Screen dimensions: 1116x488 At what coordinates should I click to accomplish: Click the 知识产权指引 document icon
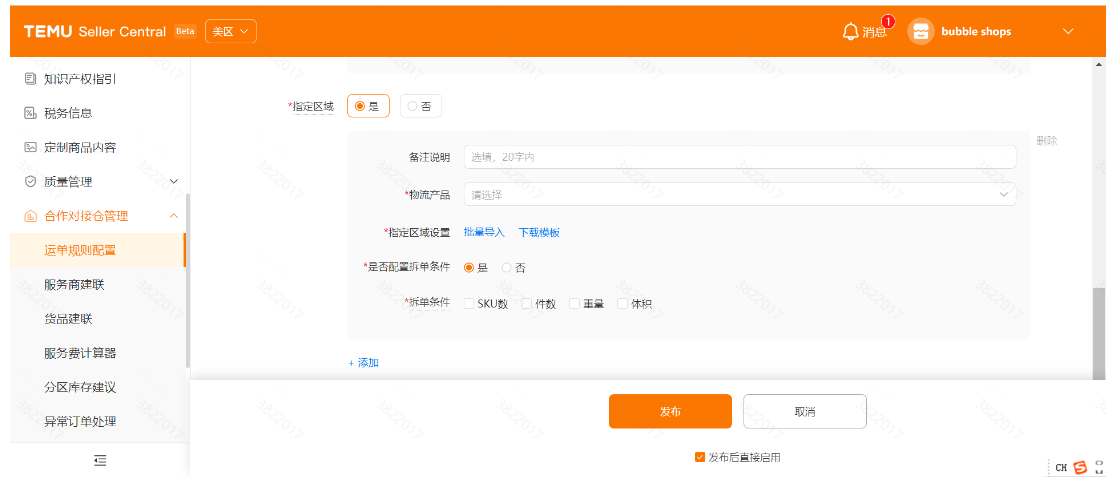tap(30, 79)
